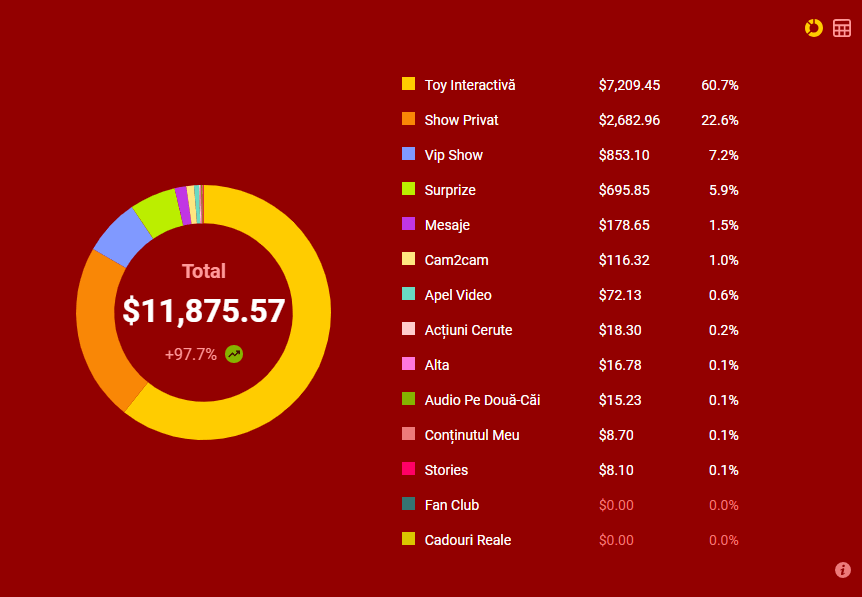This screenshot has height=597, width=862.
Task: Click Mesaje purple legend swatch
Action: [408, 224]
